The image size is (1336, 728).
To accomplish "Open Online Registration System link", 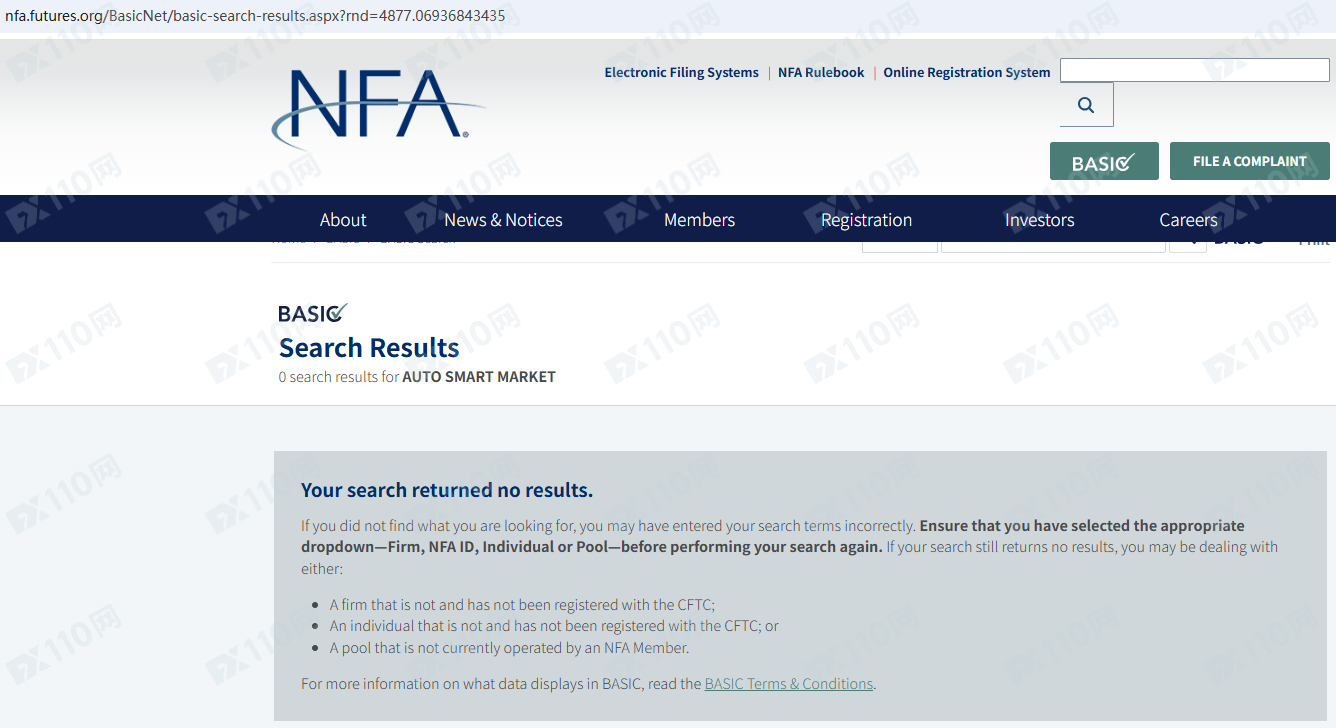I will (x=967, y=72).
